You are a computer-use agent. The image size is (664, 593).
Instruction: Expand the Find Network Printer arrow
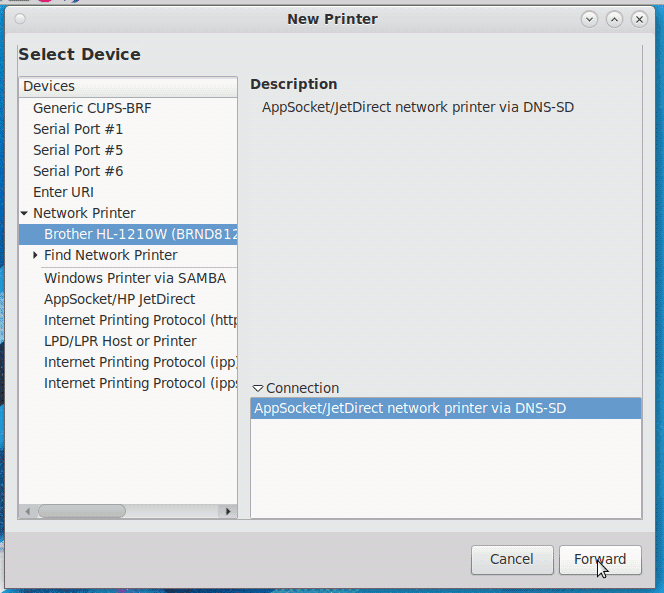click(36, 255)
